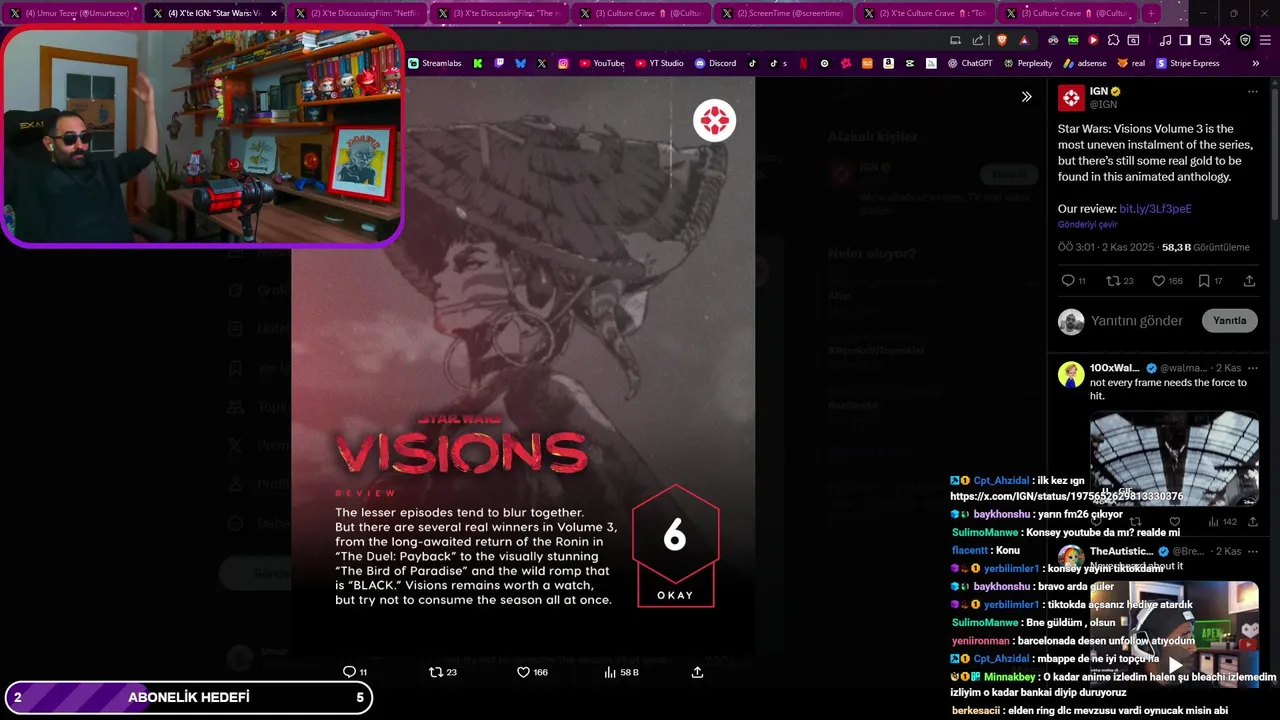Open the bit.ly/3Lf3peE review link
Screen dimensions: 1280x720
(1155, 209)
